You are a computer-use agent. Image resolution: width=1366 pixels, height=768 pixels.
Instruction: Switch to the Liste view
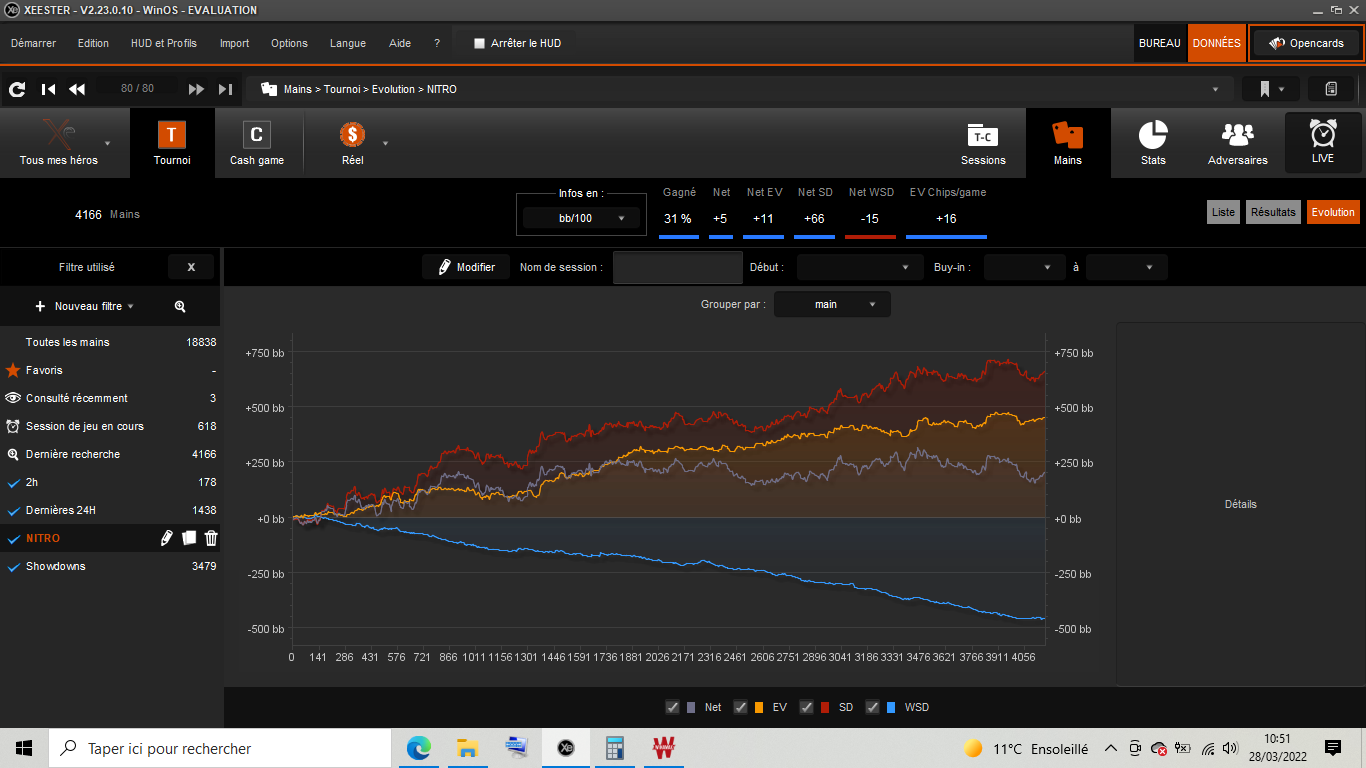1223,212
